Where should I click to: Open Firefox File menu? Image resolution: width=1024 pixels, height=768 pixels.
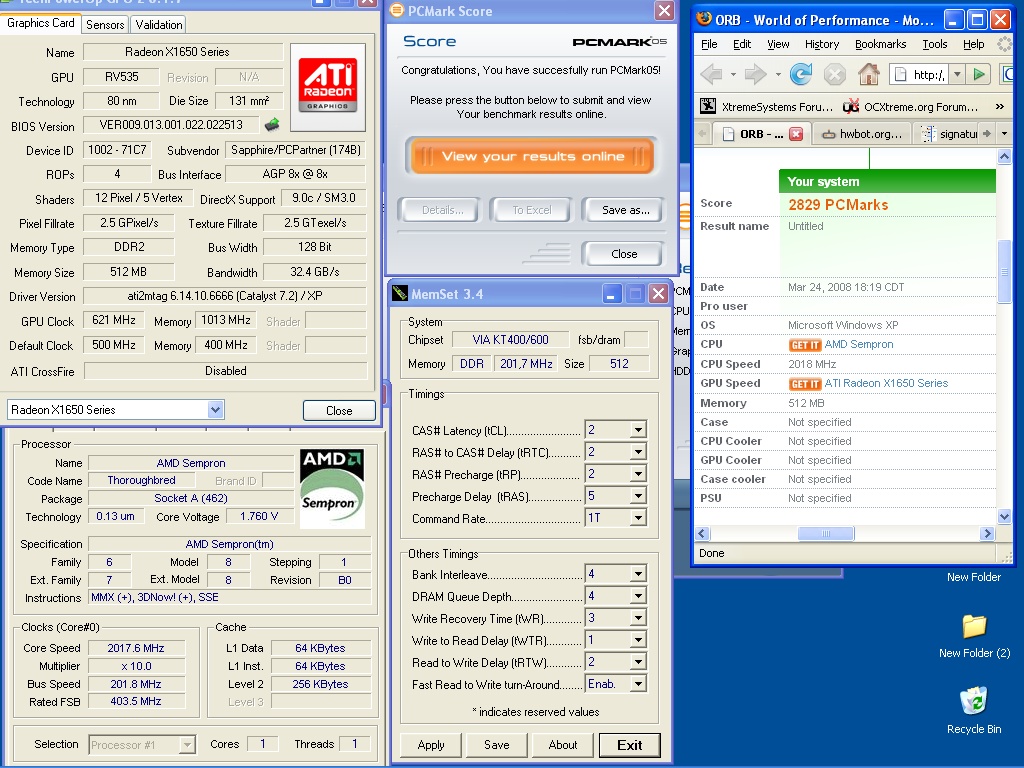pos(709,44)
